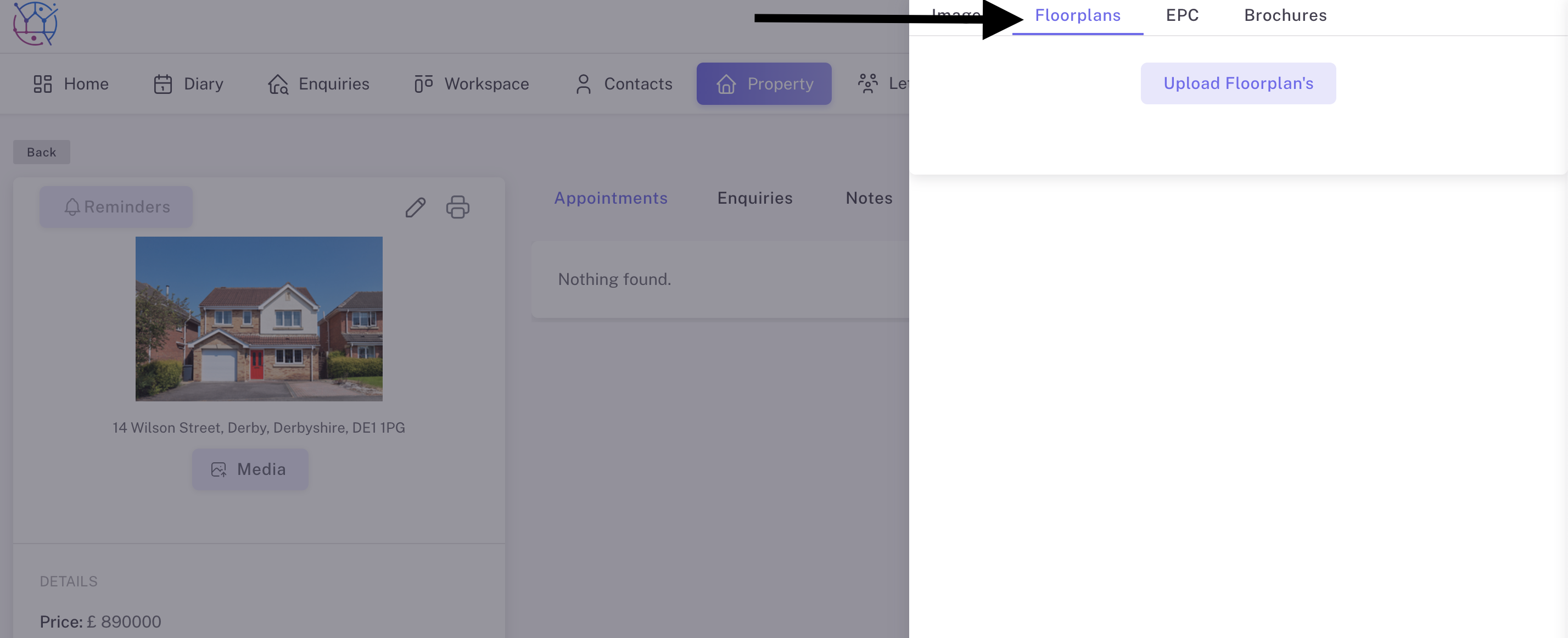Click the Reminders bell icon

click(x=72, y=207)
